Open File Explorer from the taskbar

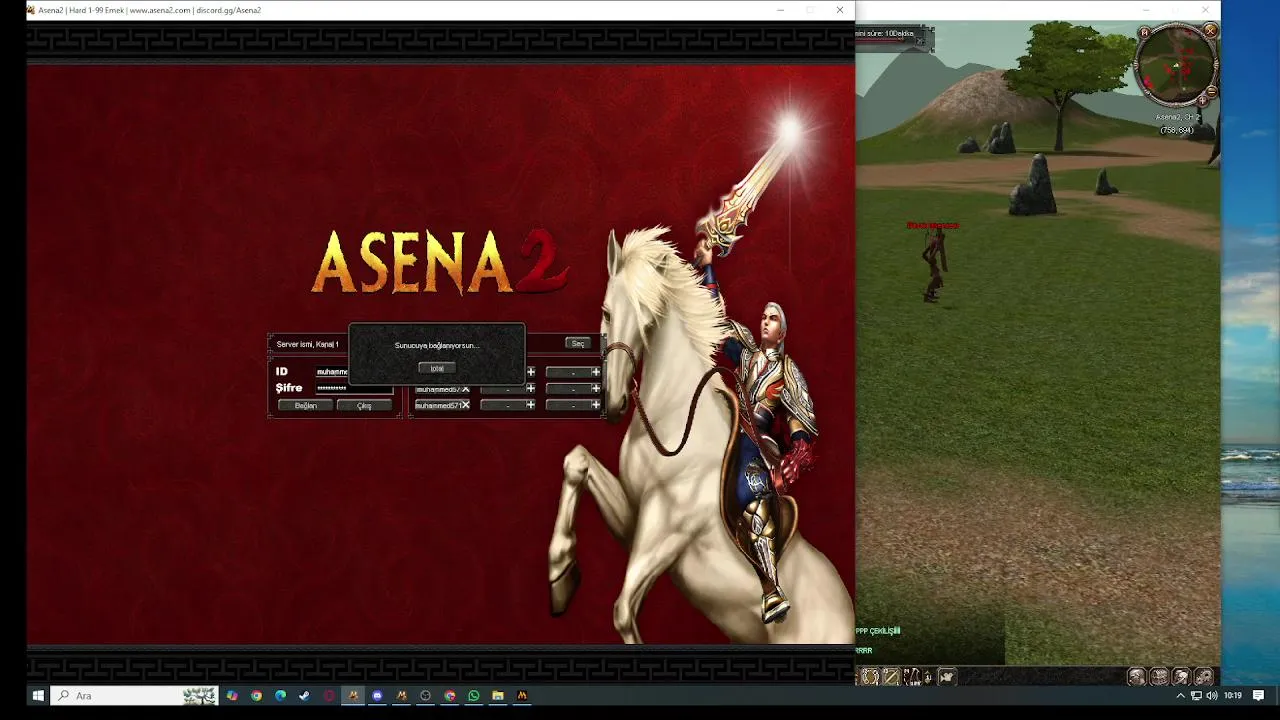497,695
